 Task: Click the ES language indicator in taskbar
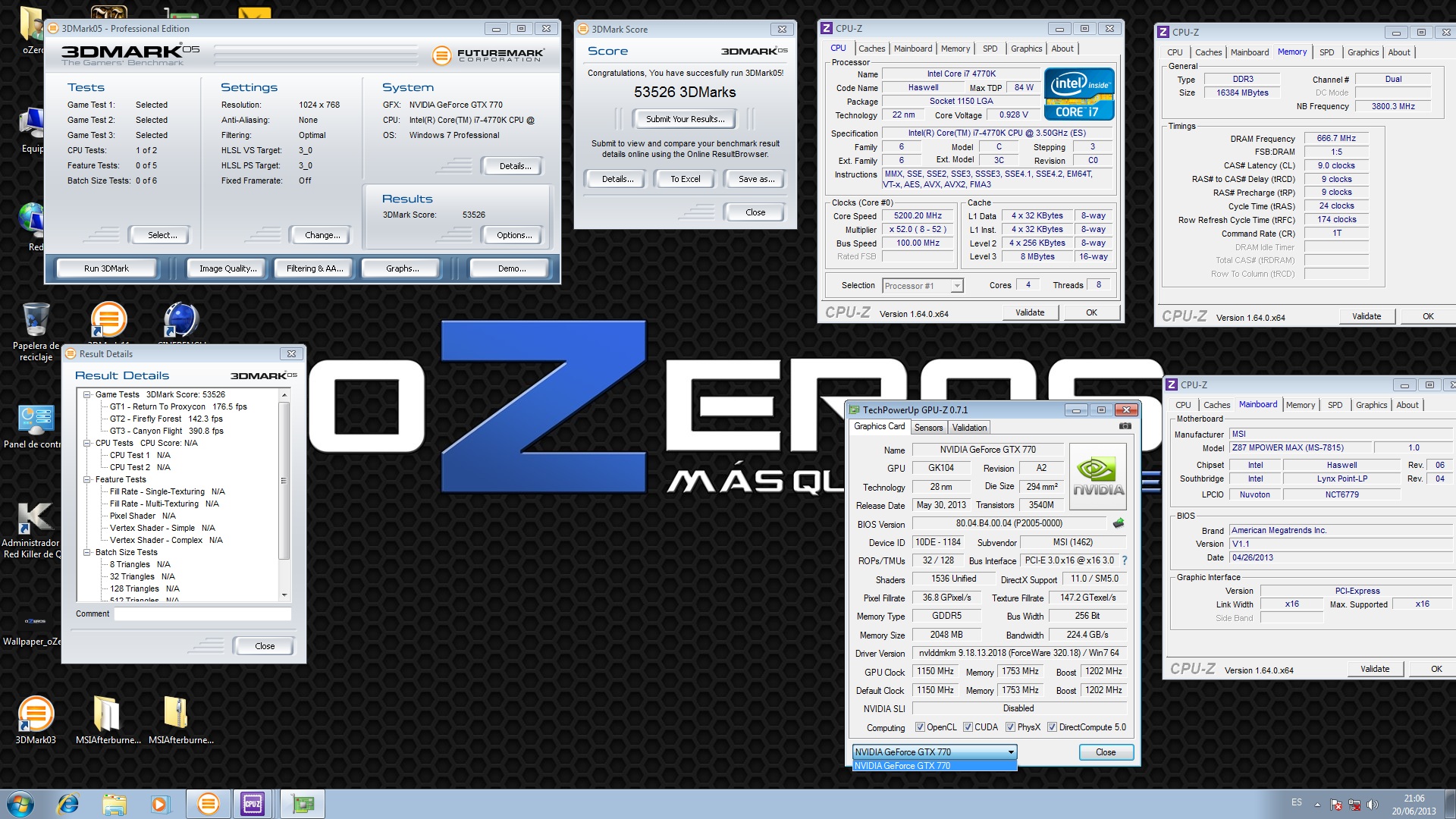coord(1297,802)
